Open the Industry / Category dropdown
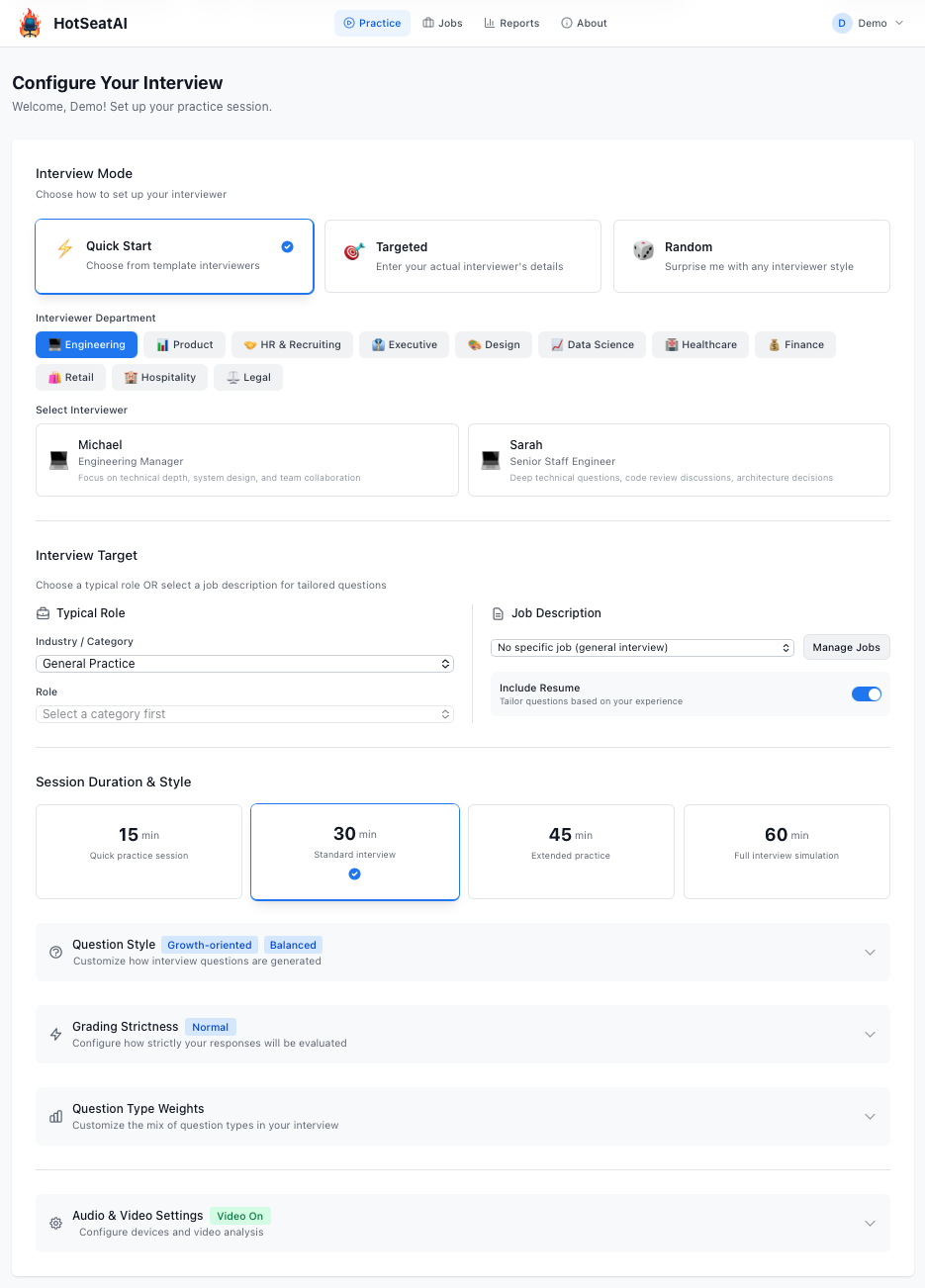The image size is (925, 1288). pyautogui.click(x=244, y=664)
